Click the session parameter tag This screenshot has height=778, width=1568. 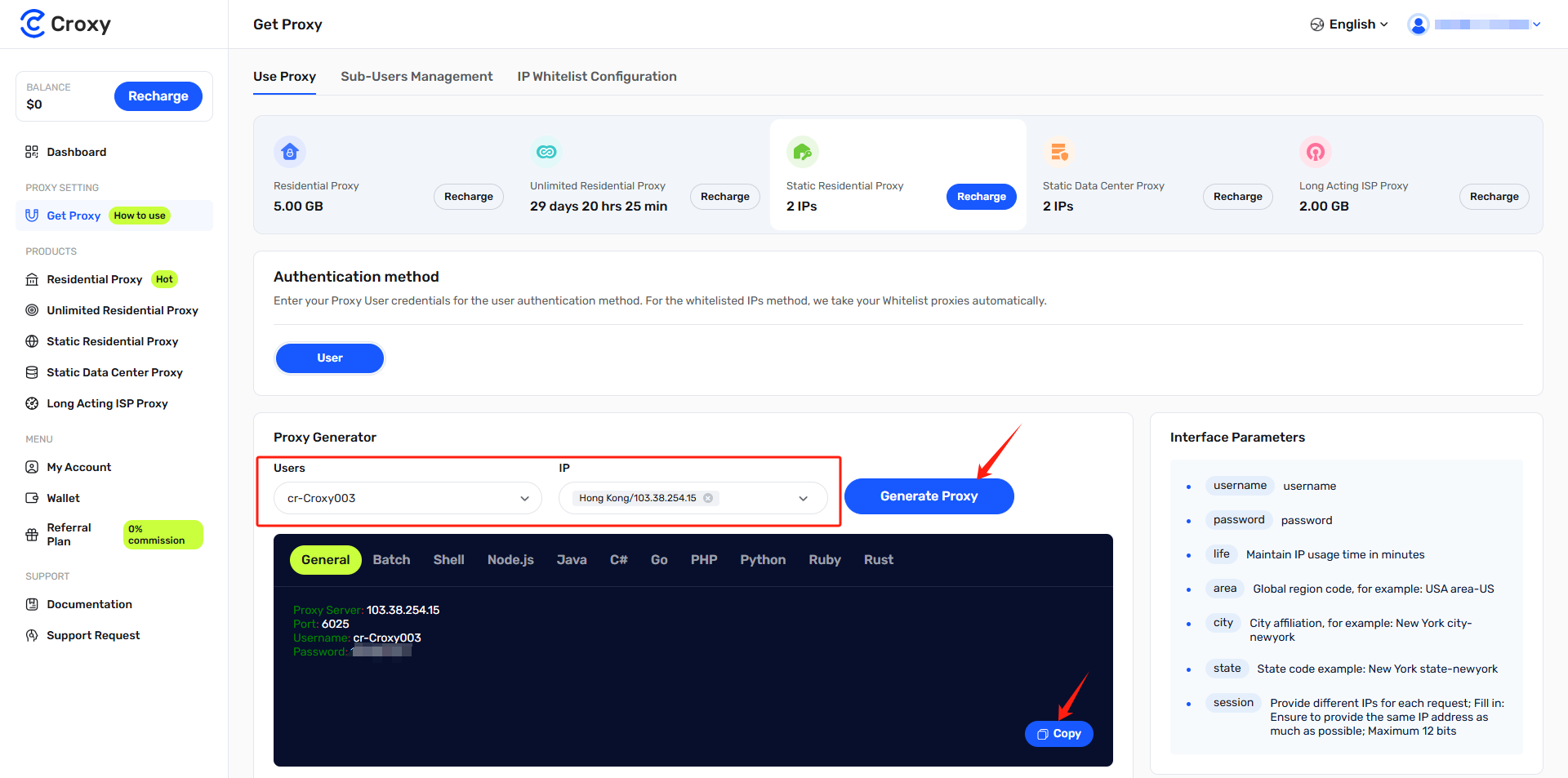(x=1233, y=703)
